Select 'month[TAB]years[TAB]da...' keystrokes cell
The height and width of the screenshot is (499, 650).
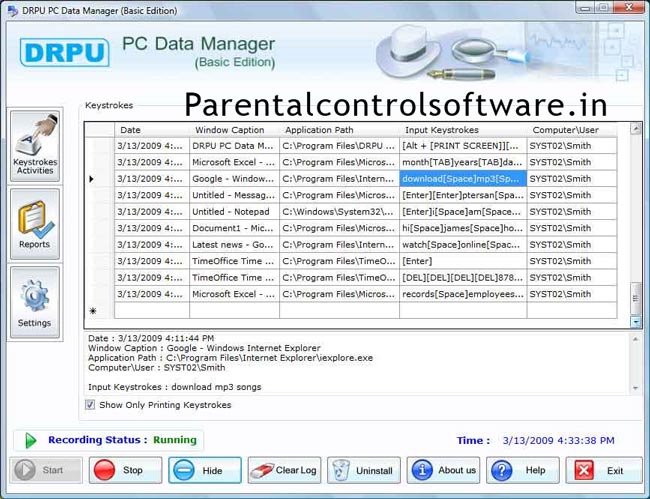click(463, 162)
